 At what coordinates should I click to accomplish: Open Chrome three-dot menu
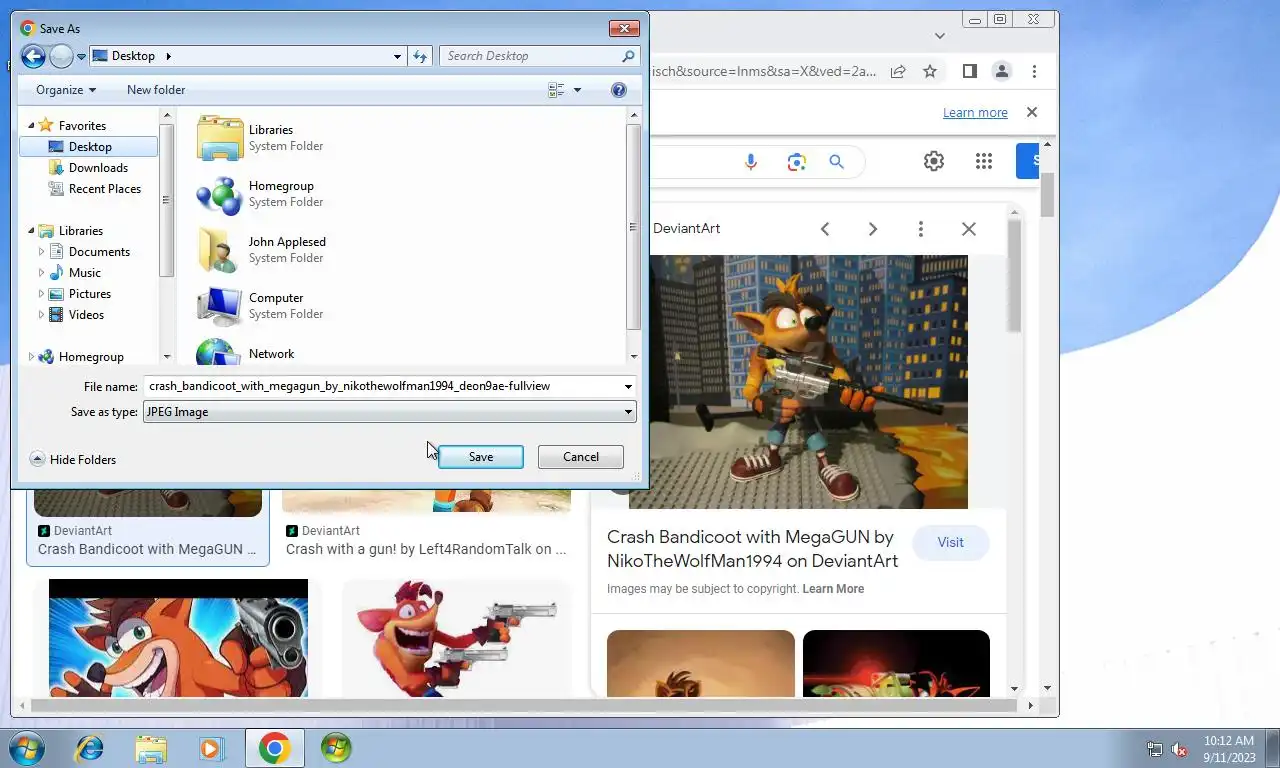(1034, 71)
